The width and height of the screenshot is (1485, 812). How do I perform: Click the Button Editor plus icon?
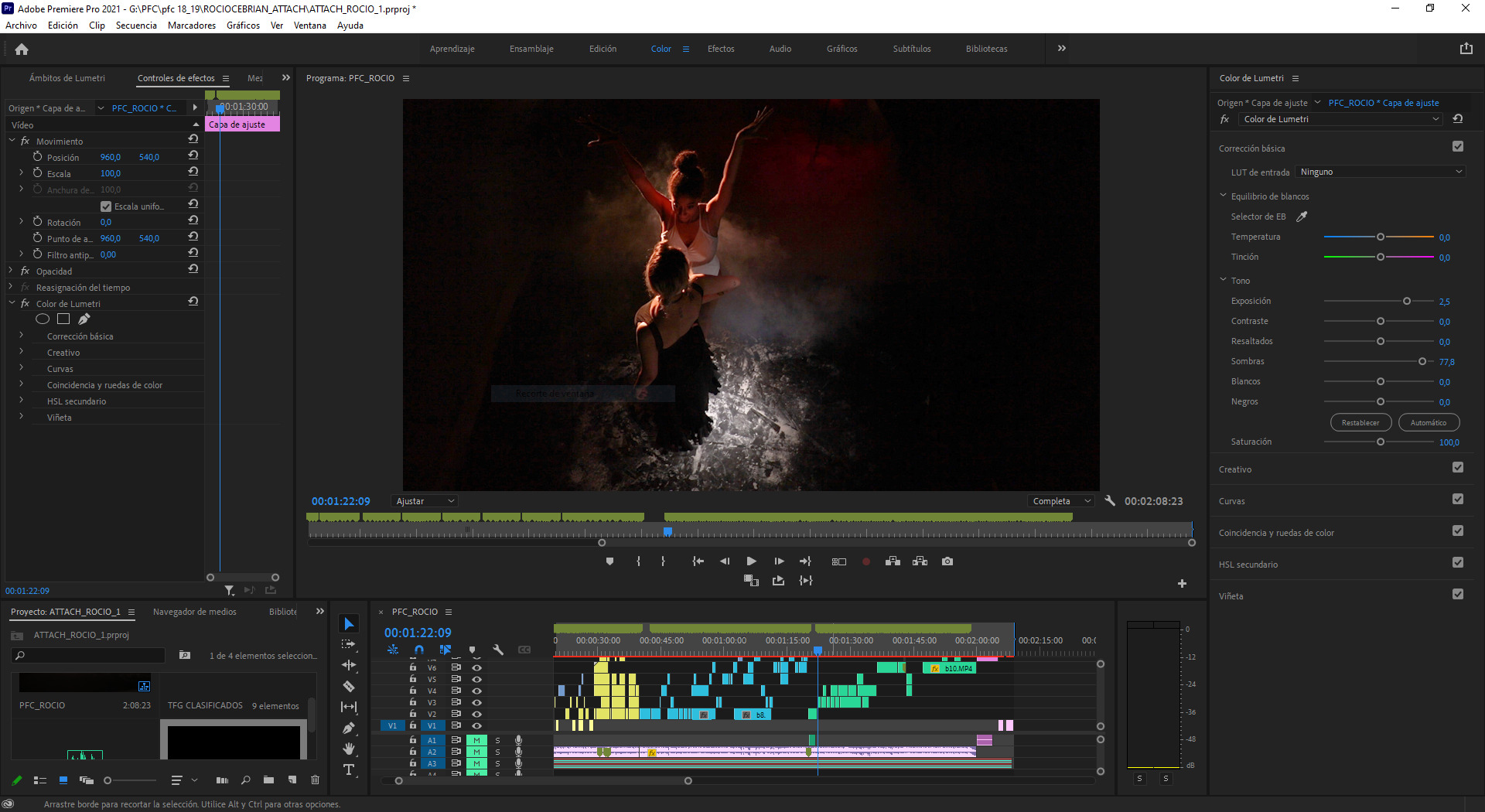(1182, 584)
